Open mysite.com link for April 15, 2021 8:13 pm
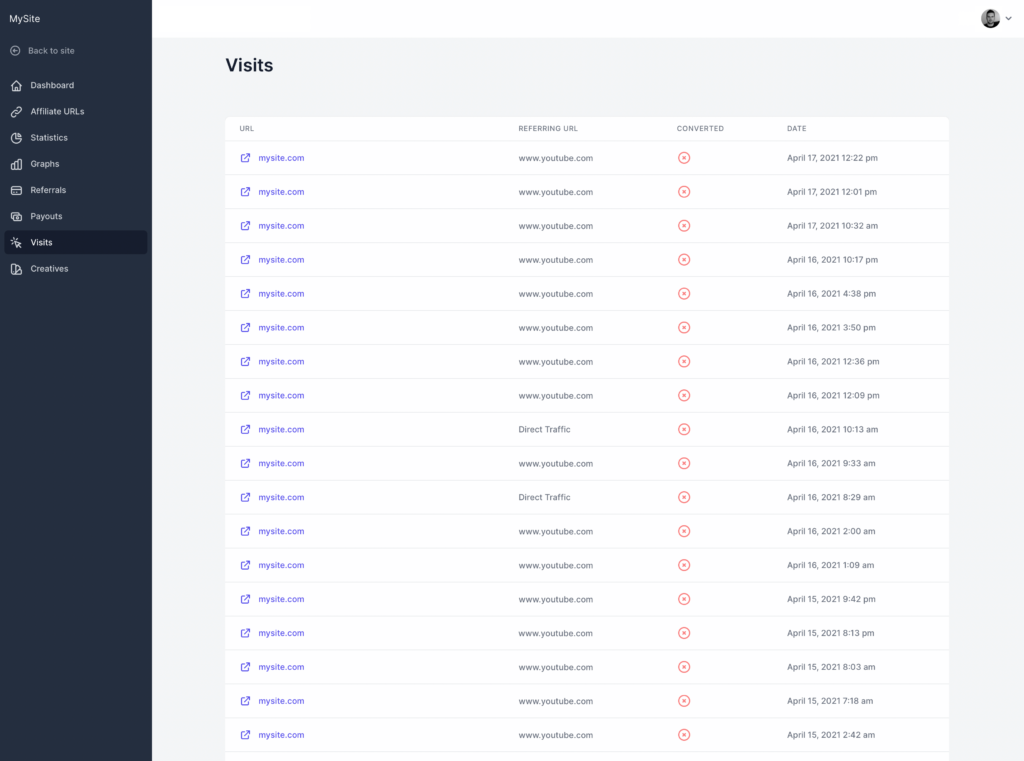Screen dimensions: 1024x761 pos(281,633)
